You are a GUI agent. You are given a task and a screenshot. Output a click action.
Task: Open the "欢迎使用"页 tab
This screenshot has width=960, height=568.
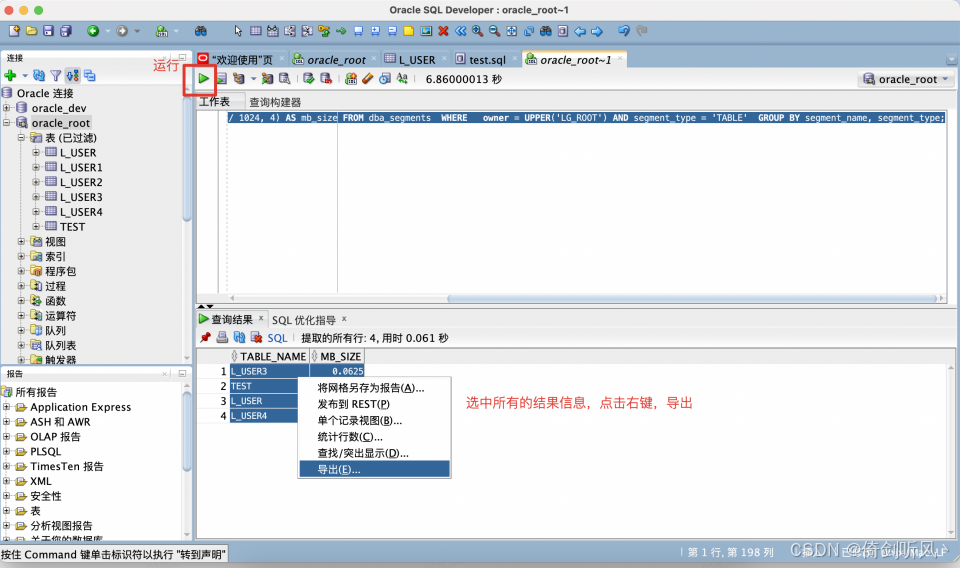pyautogui.click(x=242, y=59)
